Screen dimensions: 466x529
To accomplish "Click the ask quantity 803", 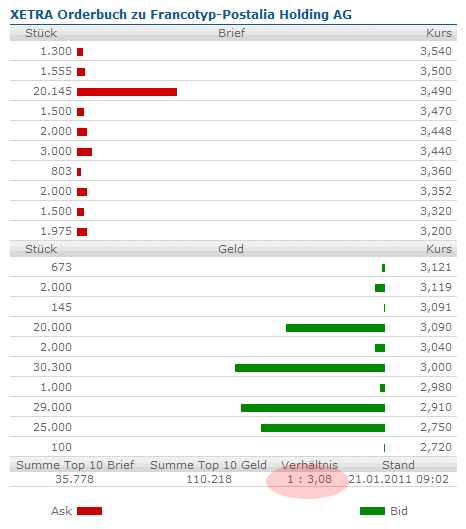I will pos(61,171).
